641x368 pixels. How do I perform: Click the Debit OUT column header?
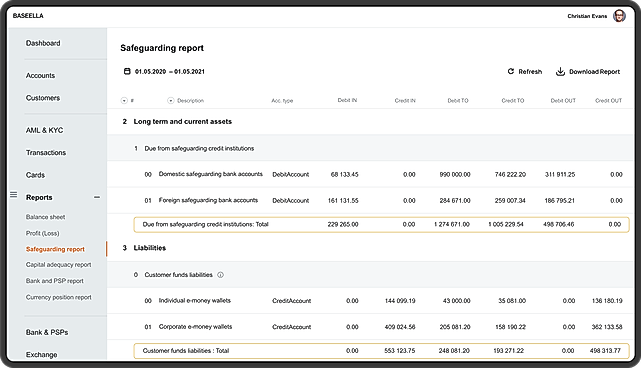coord(563,100)
